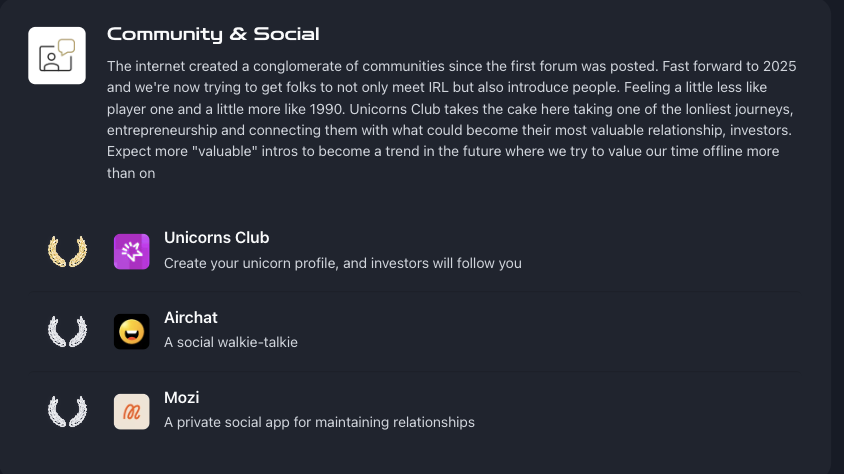Screen dimensions: 844x474
Task: Click the text line mentioning 1990
Action: click(x=450, y=109)
